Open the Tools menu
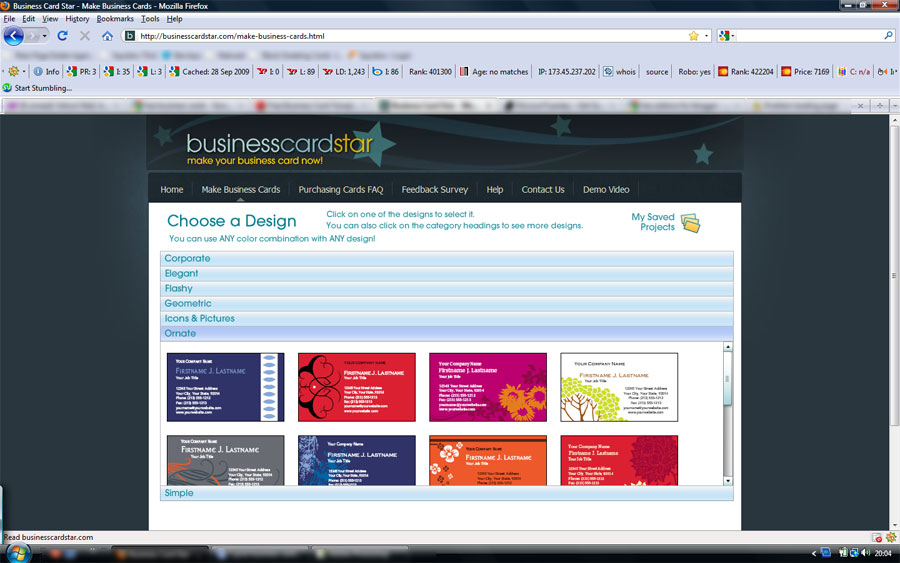 coord(150,19)
